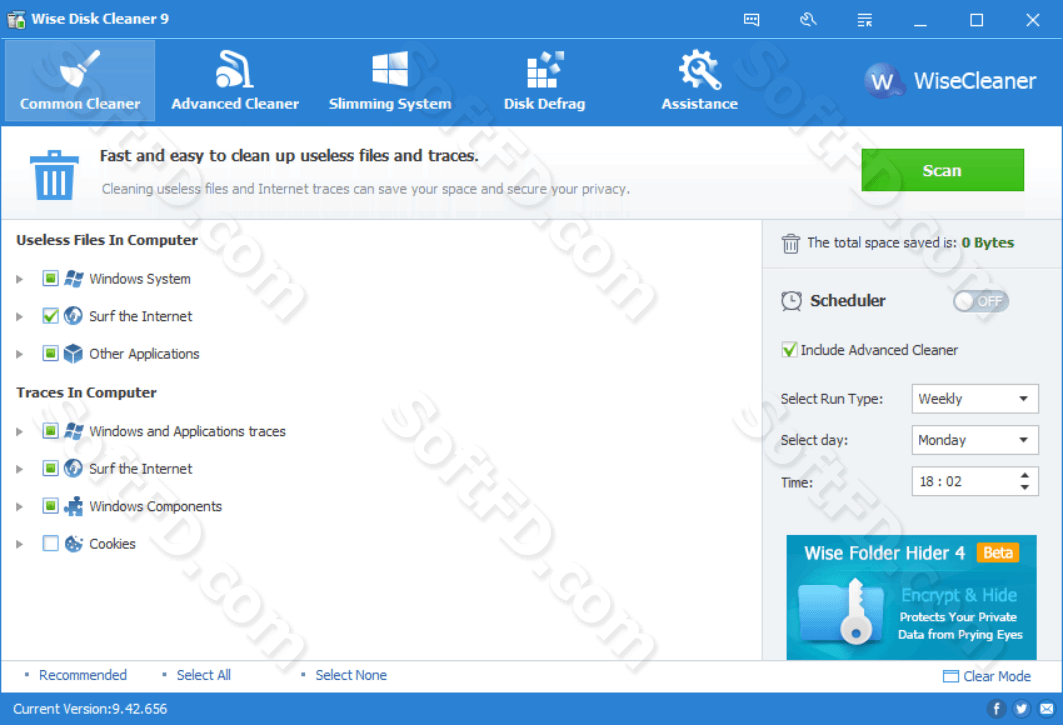Switch to Clear Mode
The width and height of the screenshot is (1063, 725).
tap(987, 676)
